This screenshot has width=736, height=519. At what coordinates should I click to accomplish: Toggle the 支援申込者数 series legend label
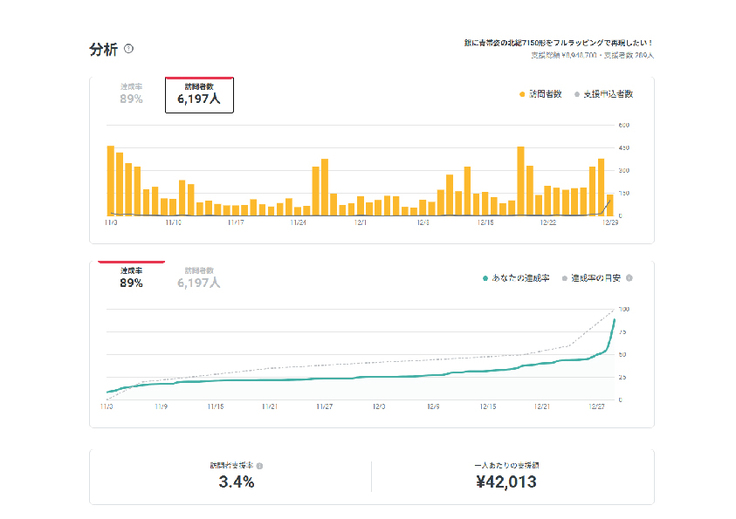[608, 93]
